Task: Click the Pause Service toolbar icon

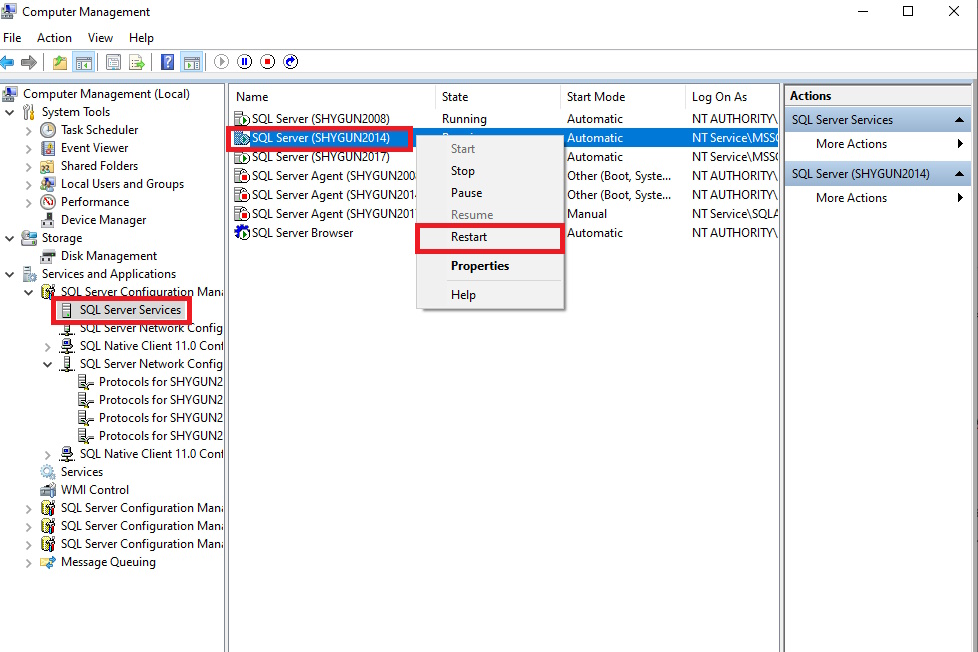Action: pos(244,62)
